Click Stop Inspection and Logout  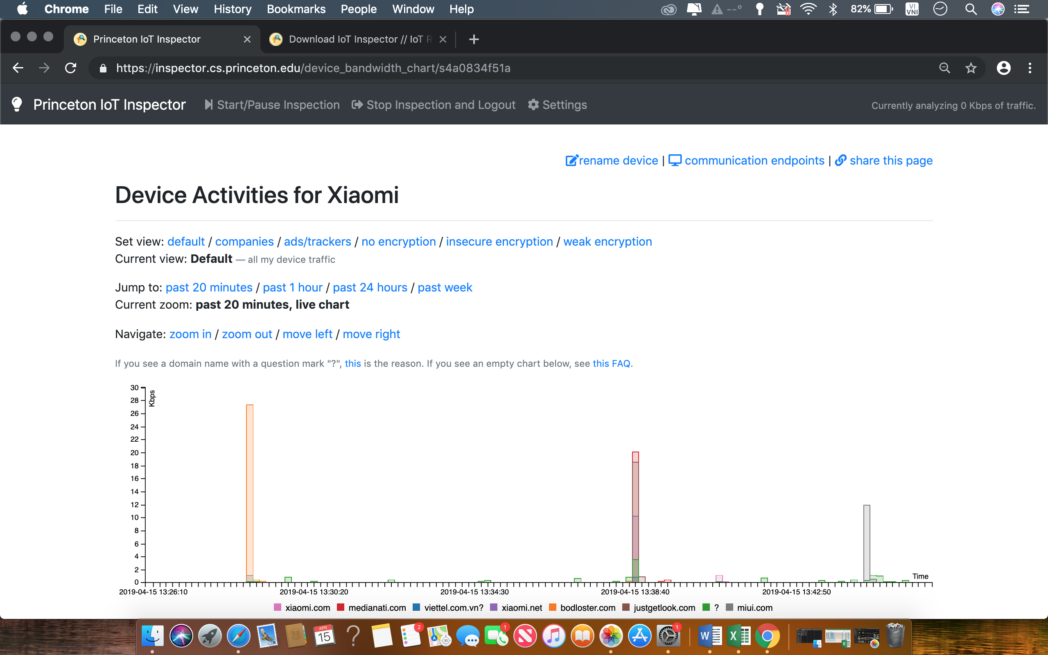(434, 105)
